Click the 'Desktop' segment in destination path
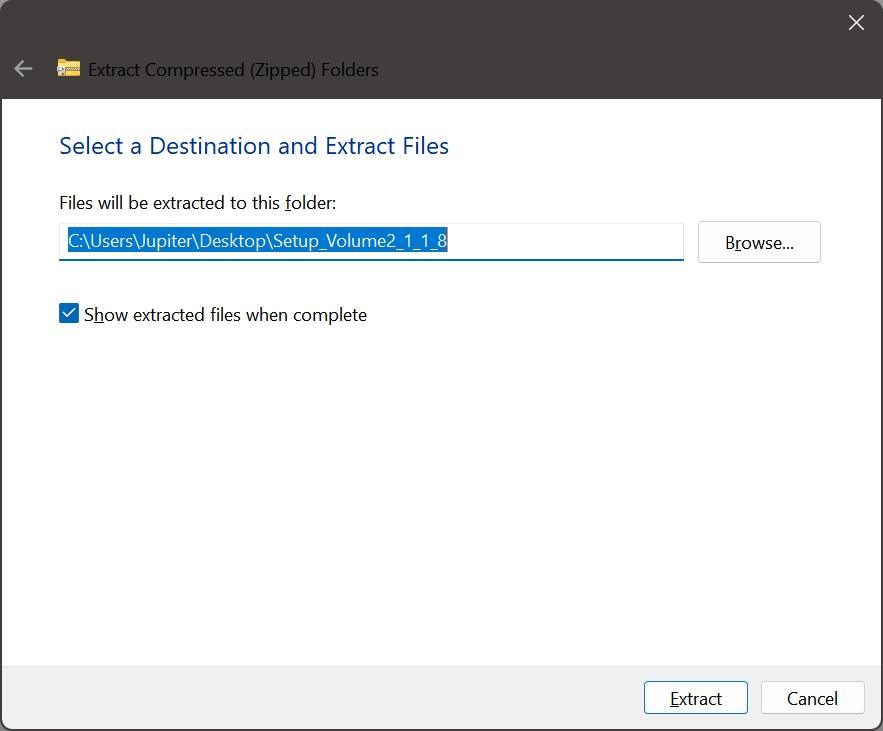The width and height of the screenshot is (883, 731). [232, 241]
